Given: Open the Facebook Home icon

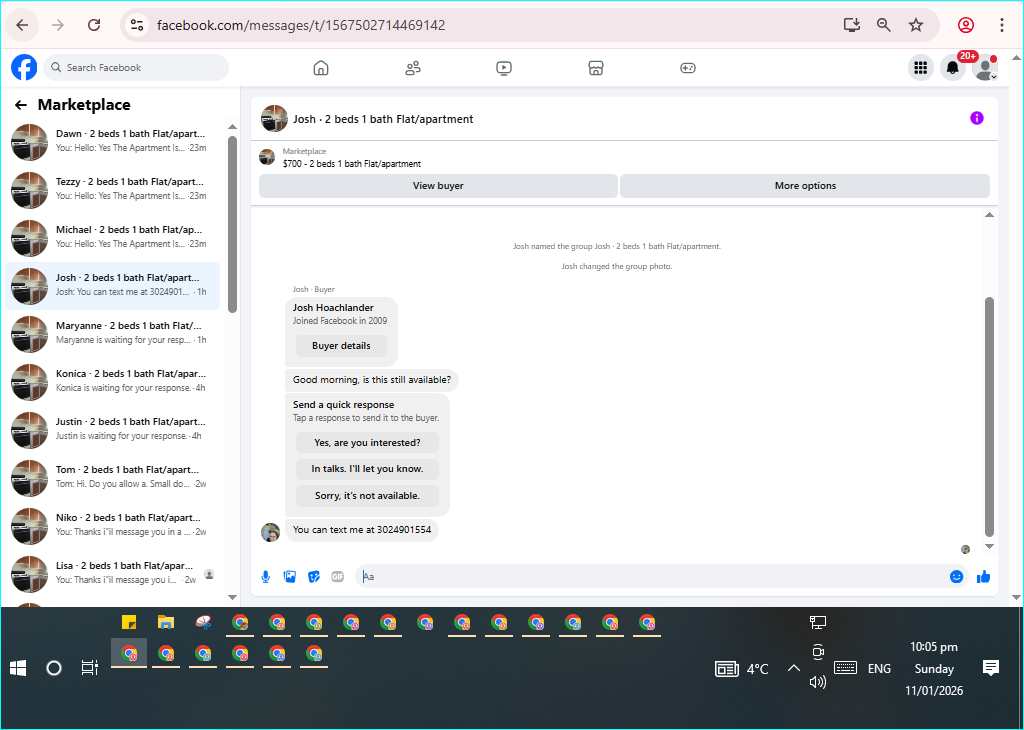Looking at the screenshot, I should coord(321,67).
